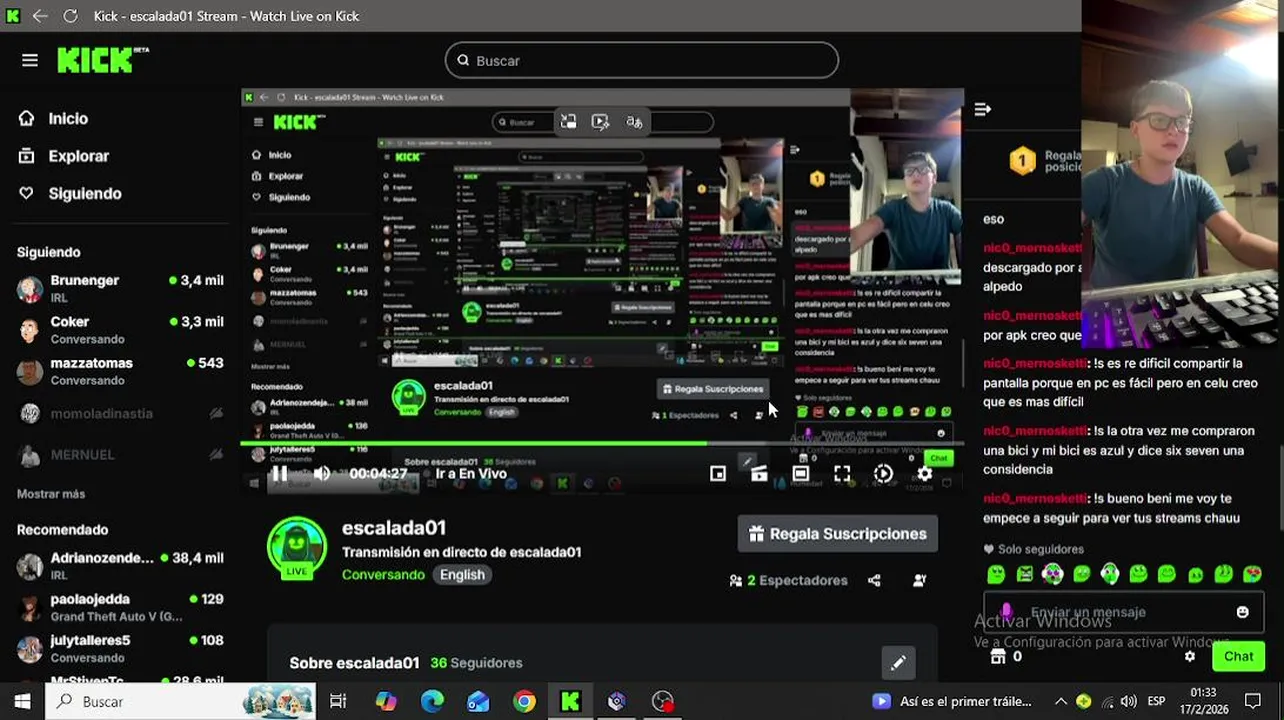
Task: Open Windows notification center
Action: coord(1253,702)
